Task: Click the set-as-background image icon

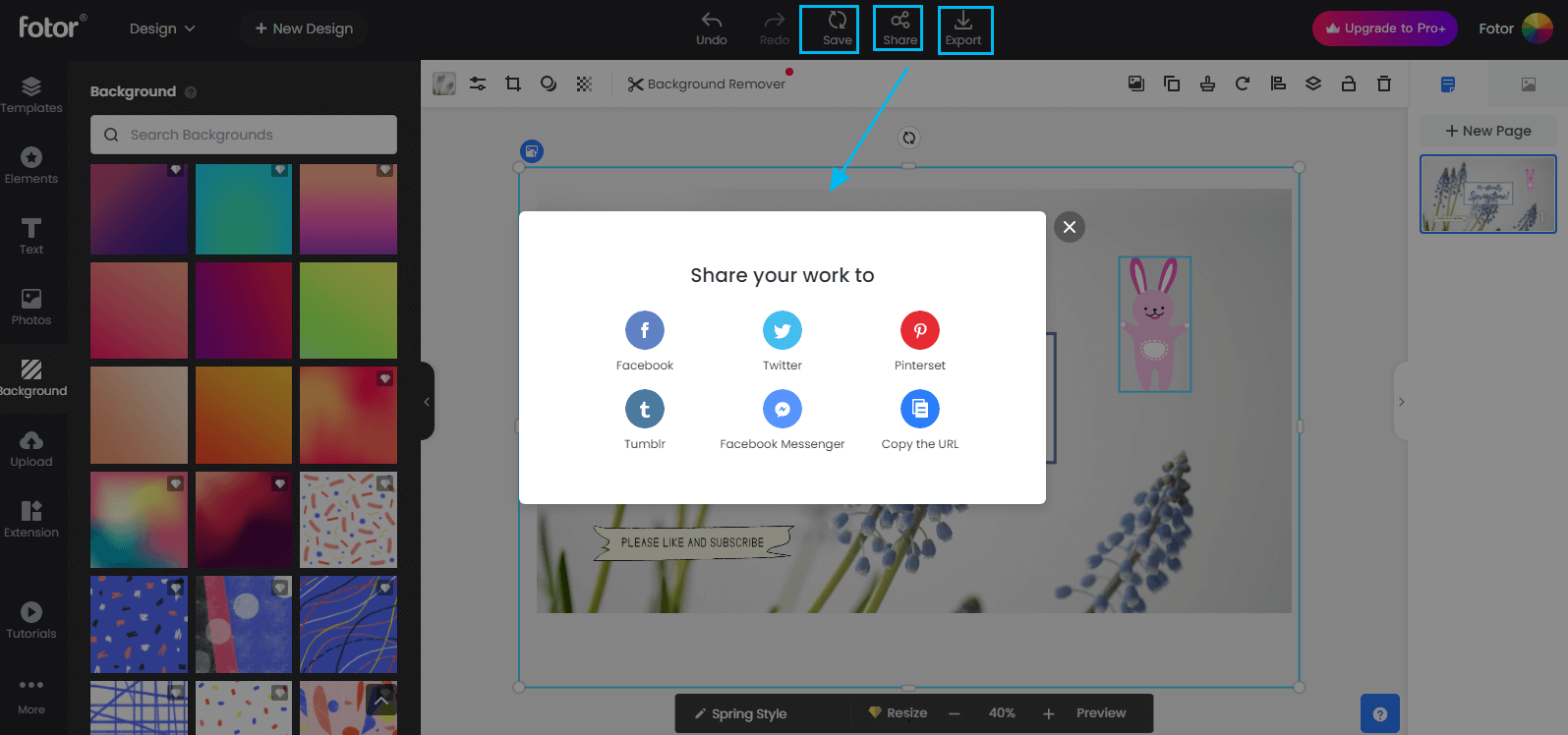Action: point(1136,84)
